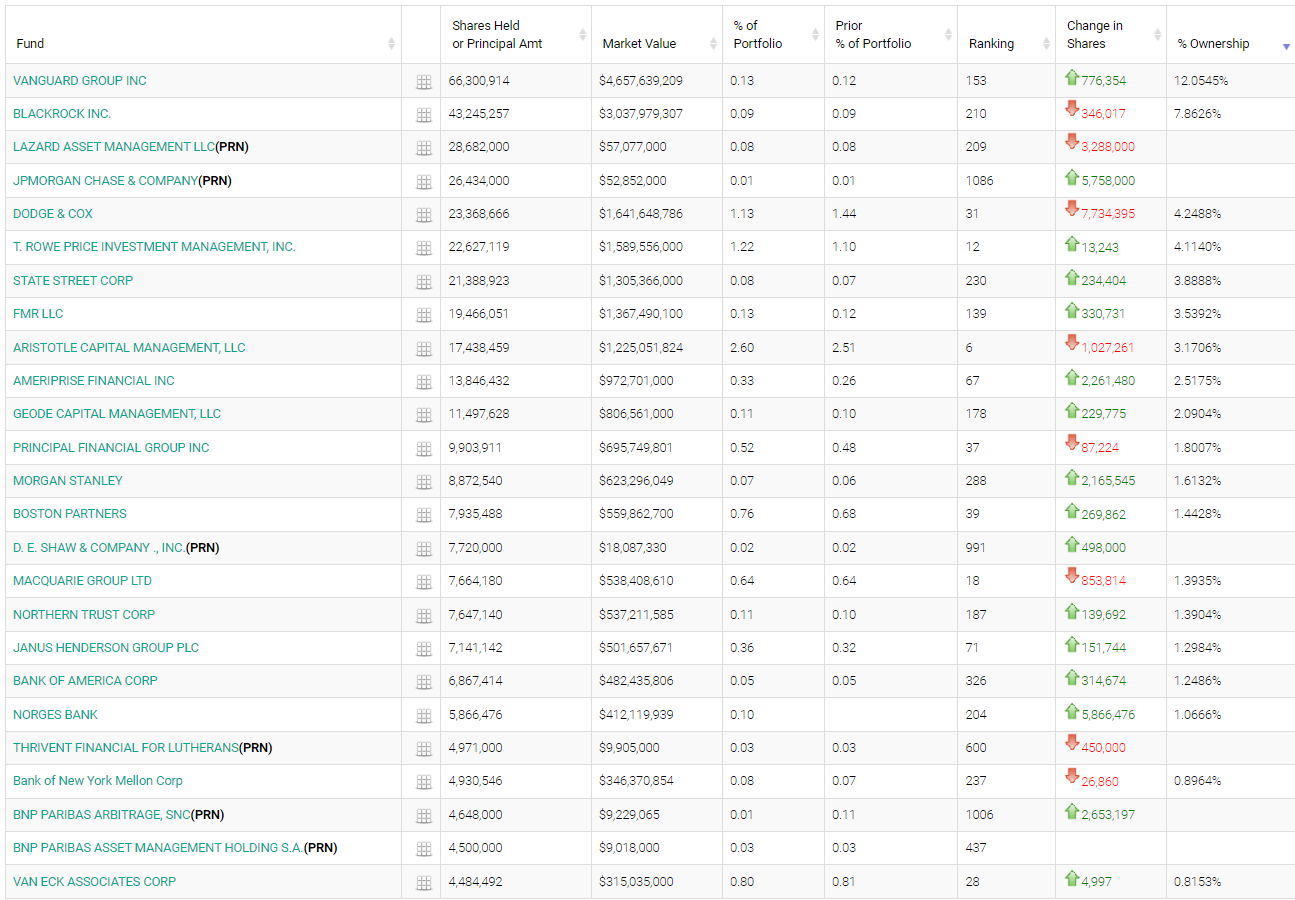
Task: Open the MACQUARIE GROUP LTD link
Action: point(82,581)
